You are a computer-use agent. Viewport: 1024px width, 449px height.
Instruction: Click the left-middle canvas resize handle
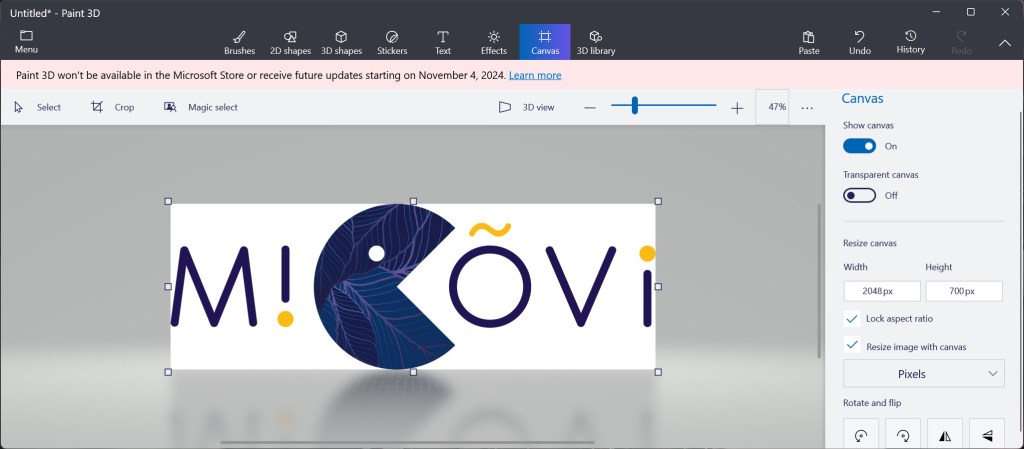(168, 286)
